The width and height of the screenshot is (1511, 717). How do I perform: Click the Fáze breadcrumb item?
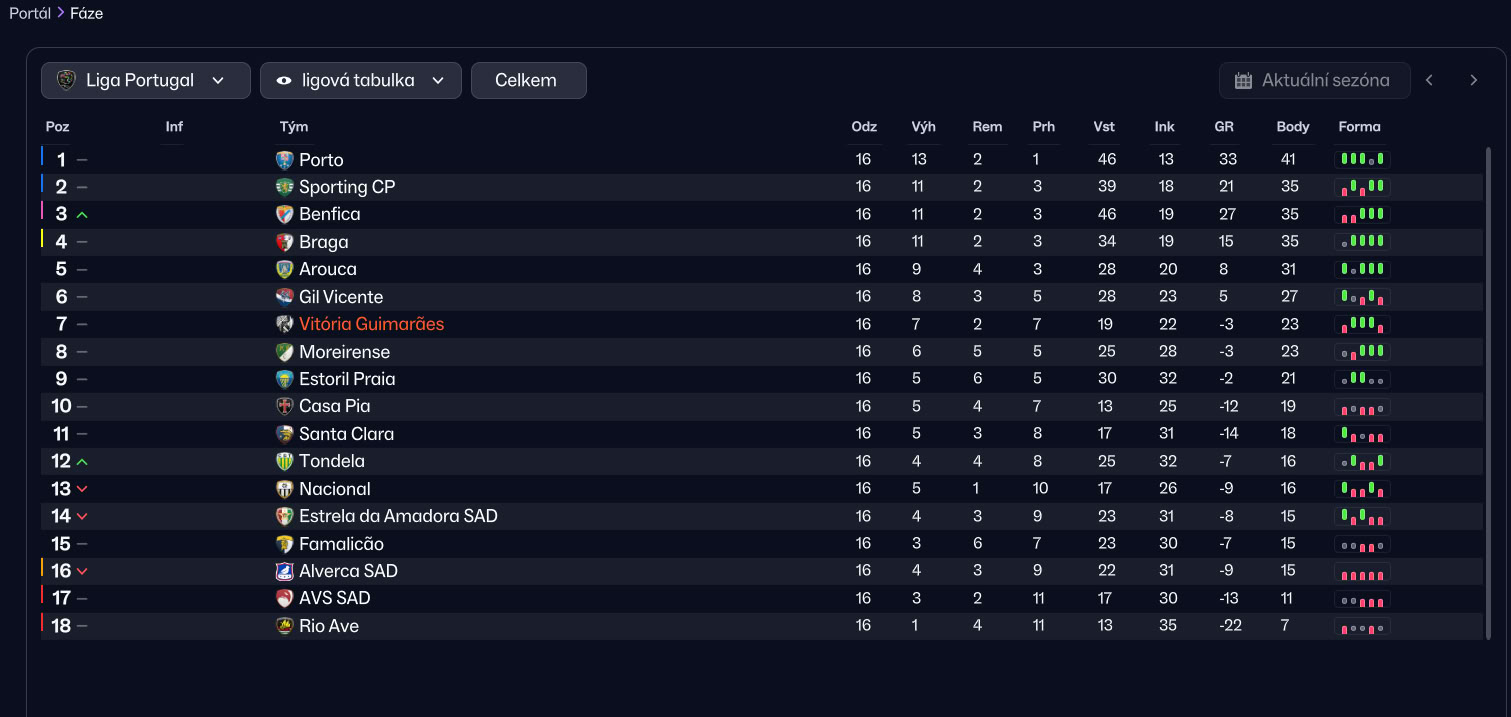(x=86, y=13)
